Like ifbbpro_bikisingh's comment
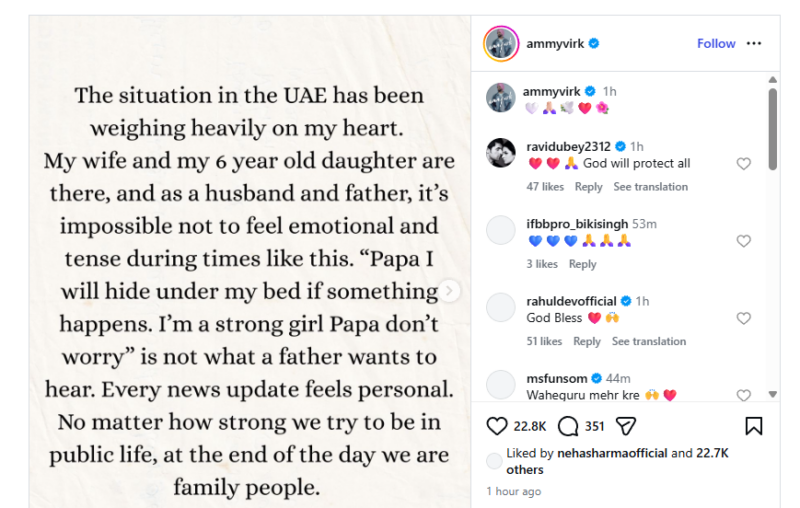This screenshot has width=800, height=508. coord(743,241)
